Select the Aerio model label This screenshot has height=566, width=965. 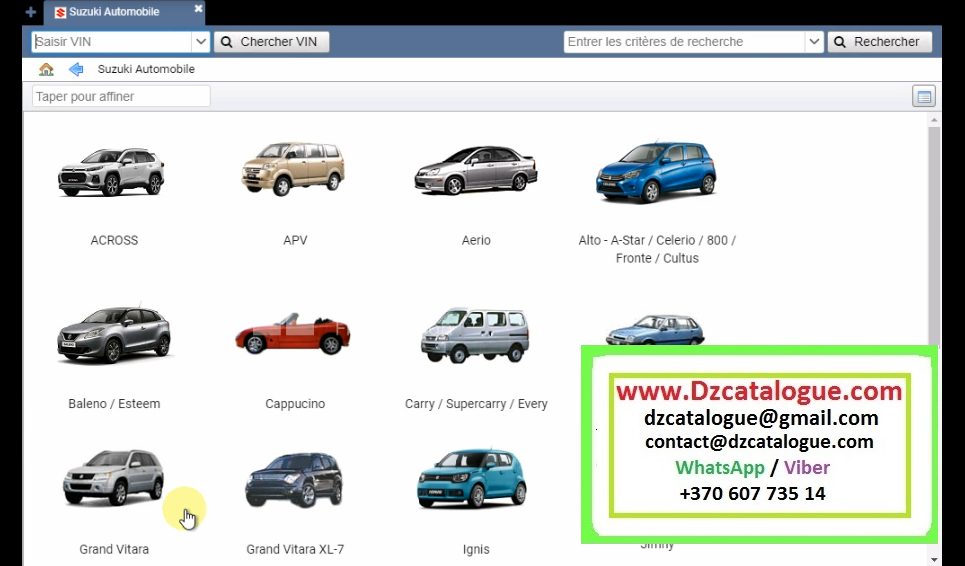(x=476, y=241)
